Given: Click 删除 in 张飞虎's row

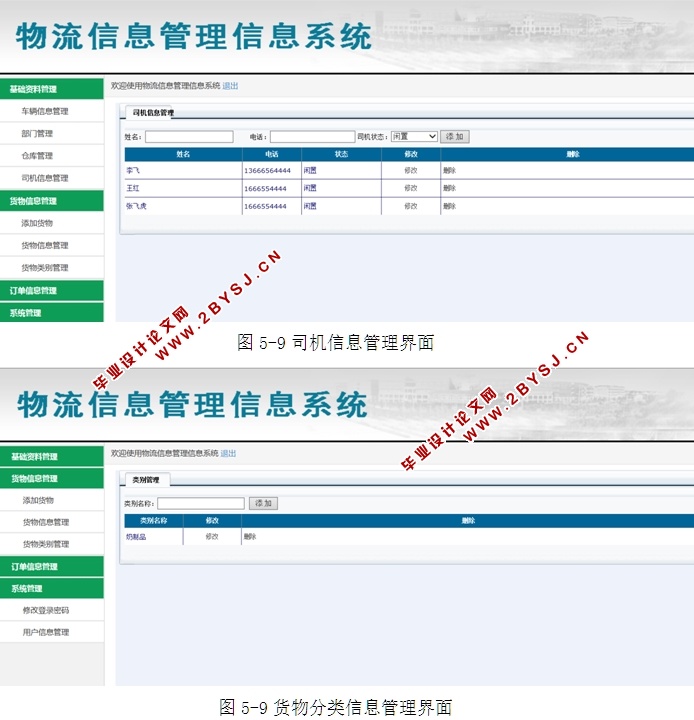Looking at the screenshot, I should pyautogui.click(x=449, y=206).
